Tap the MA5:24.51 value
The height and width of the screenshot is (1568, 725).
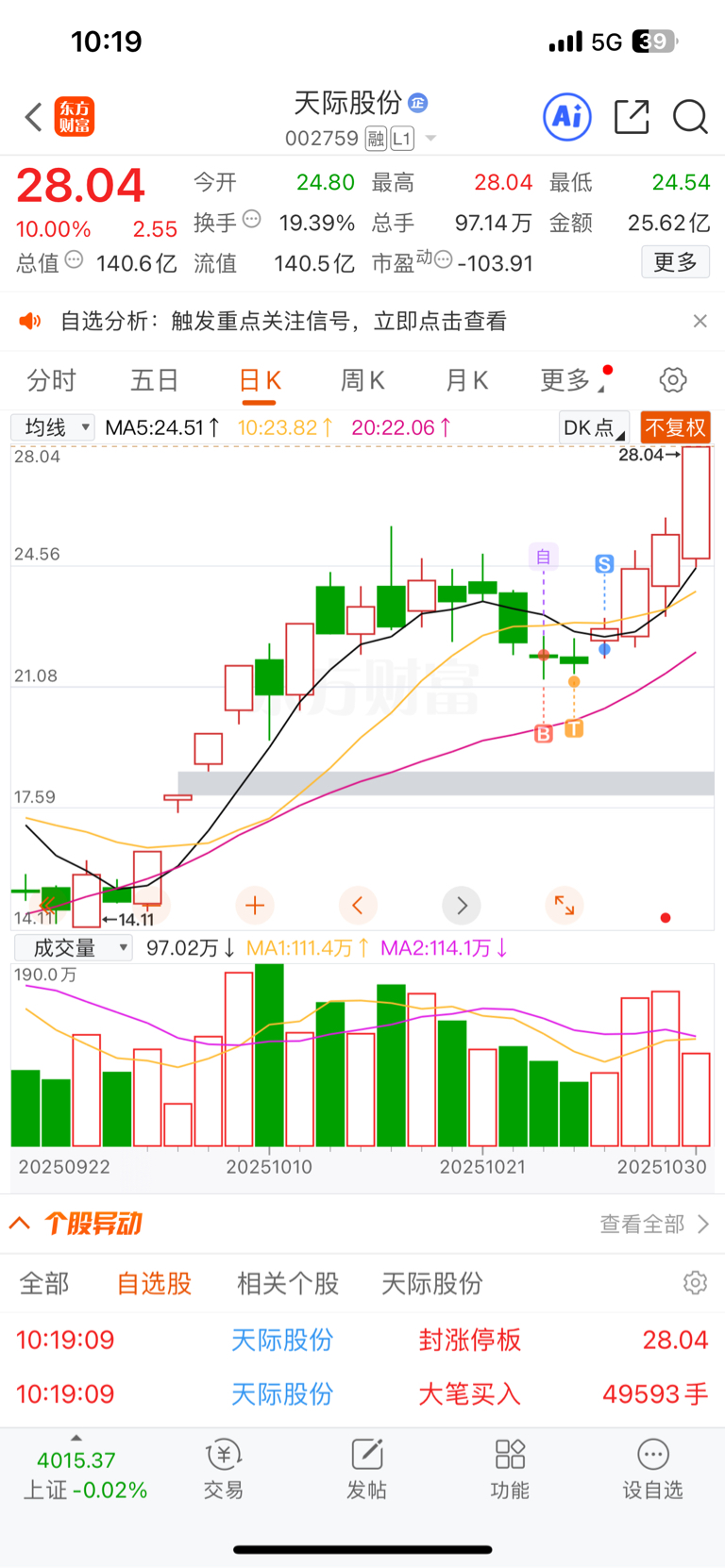[x=162, y=427]
